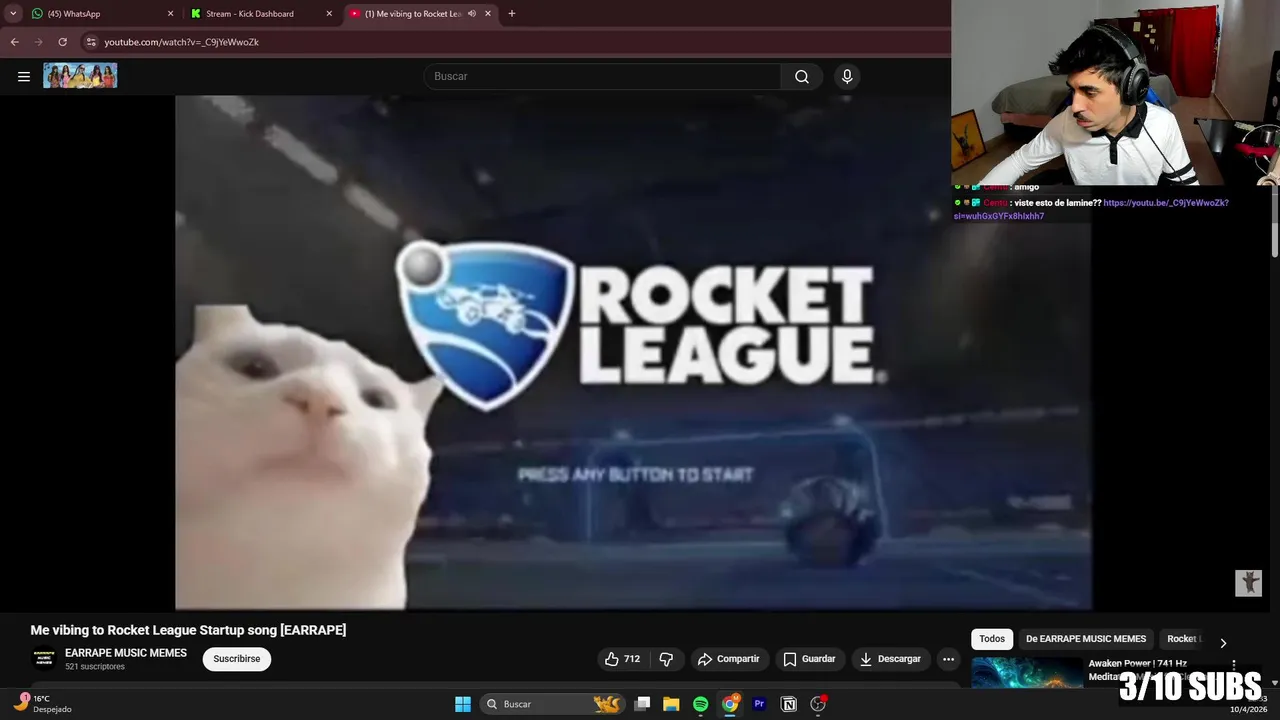Start voice search with microphone icon
The height and width of the screenshot is (720, 1280).
pyautogui.click(x=847, y=76)
